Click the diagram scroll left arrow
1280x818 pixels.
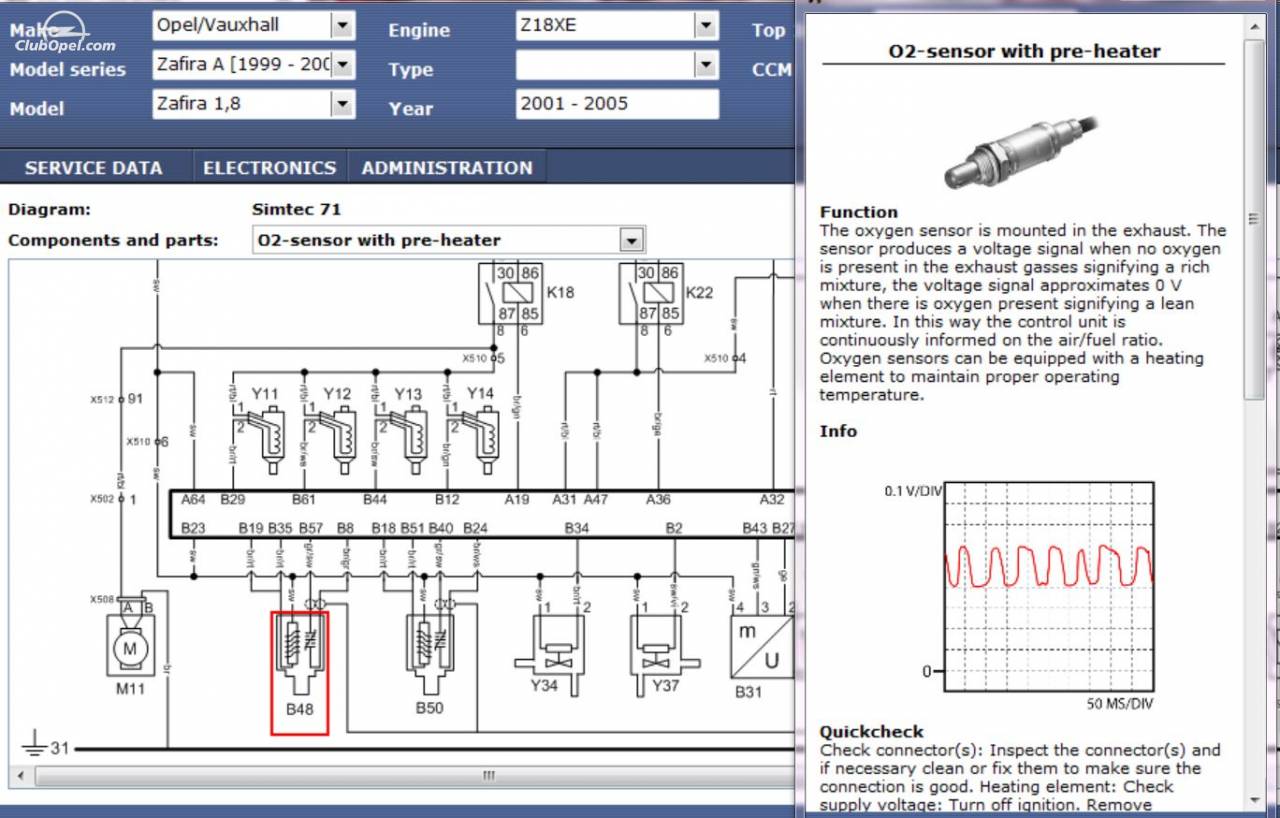(x=19, y=776)
